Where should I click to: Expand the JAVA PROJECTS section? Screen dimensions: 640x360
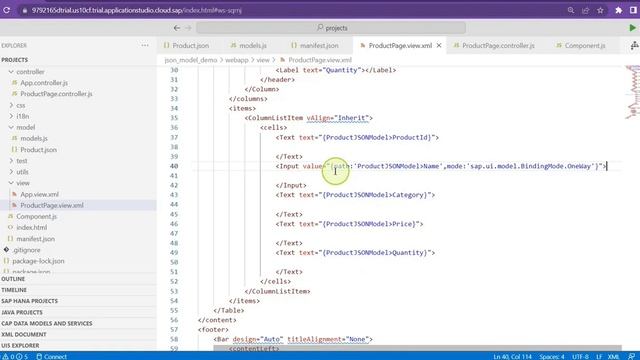(22, 312)
